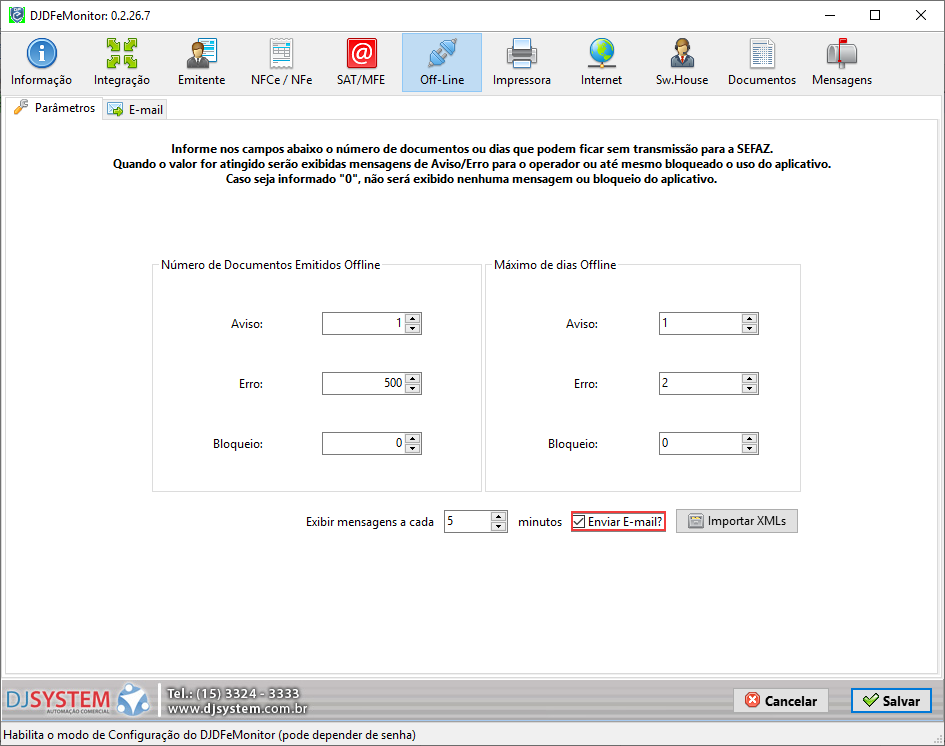Increase Bloqueio value for max offline days
The width and height of the screenshot is (945, 746).
pos(749,438)
